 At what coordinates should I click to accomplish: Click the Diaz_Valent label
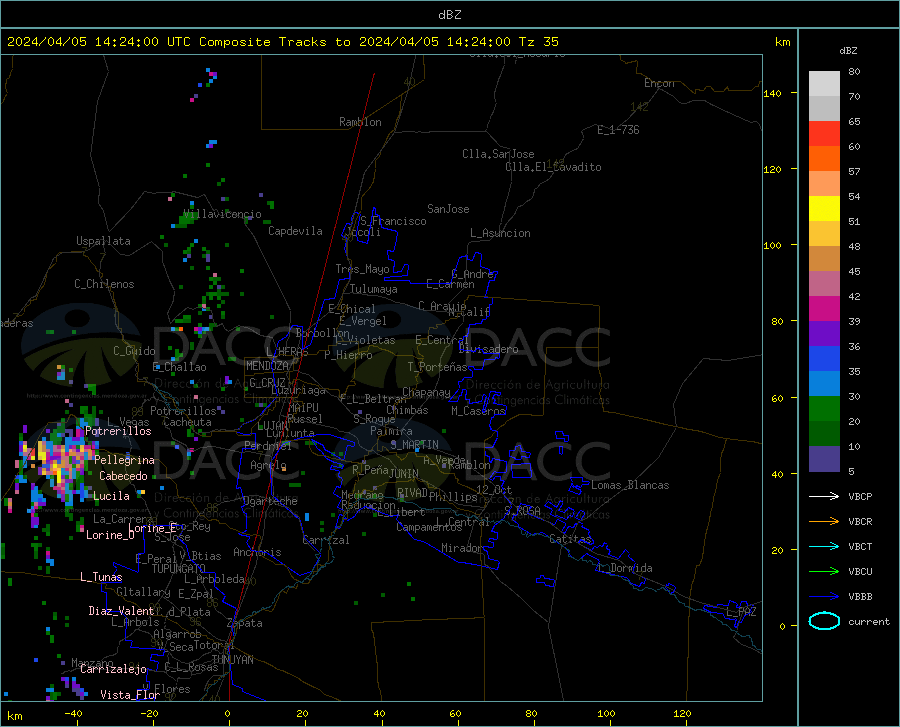pyautogui.click(x=121, y=611)
